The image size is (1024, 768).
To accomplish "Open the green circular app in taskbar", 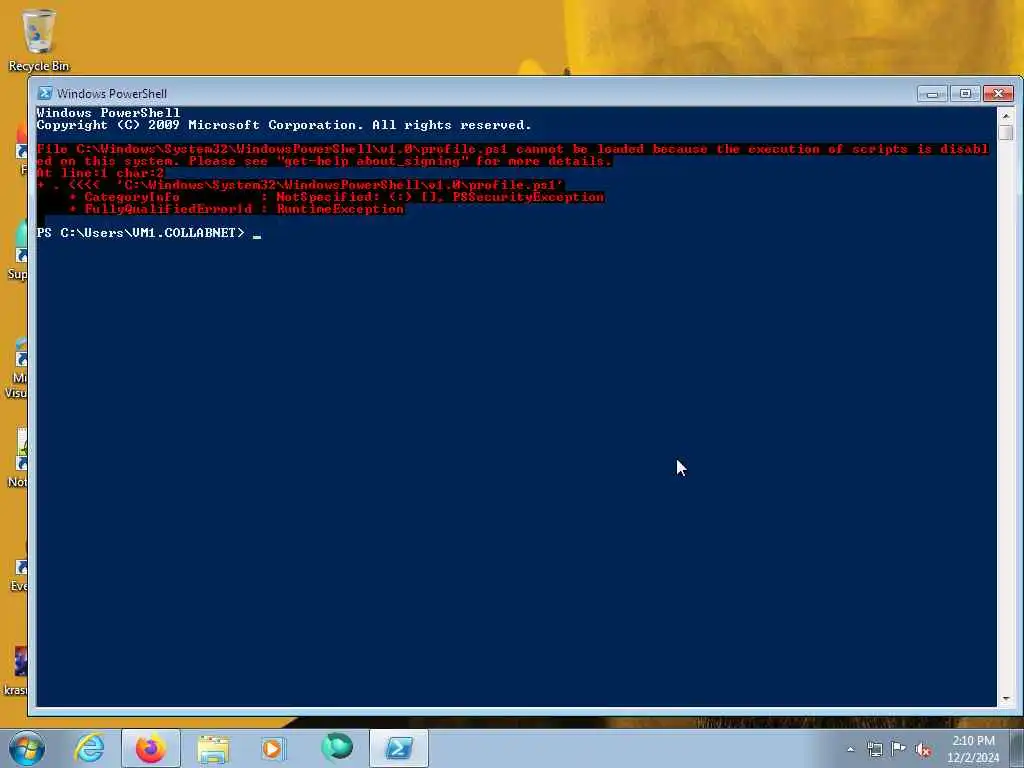I will (x=337, y=748).
